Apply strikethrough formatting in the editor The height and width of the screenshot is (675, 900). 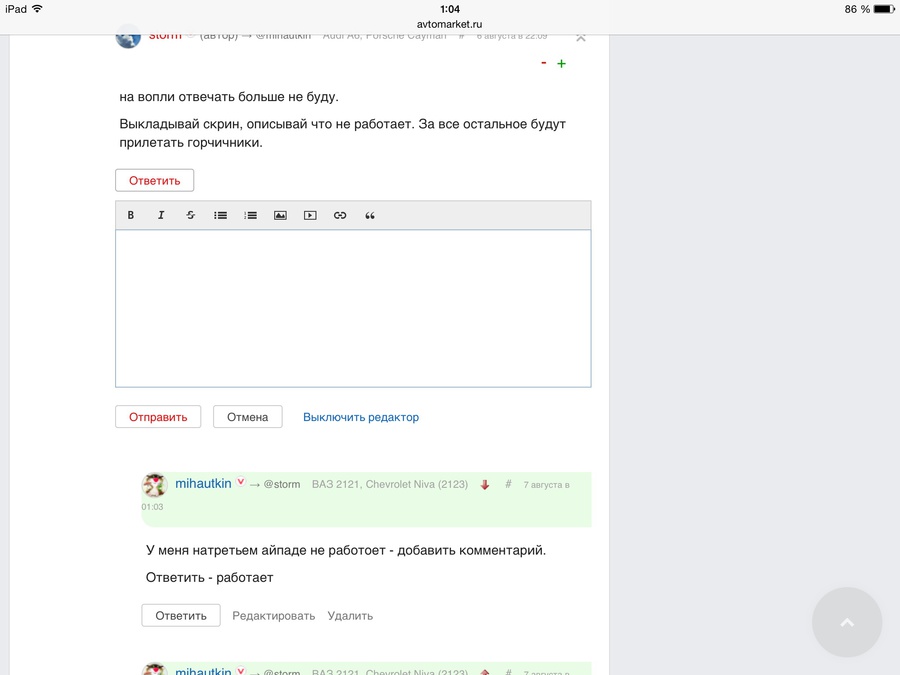click(191, 215)
